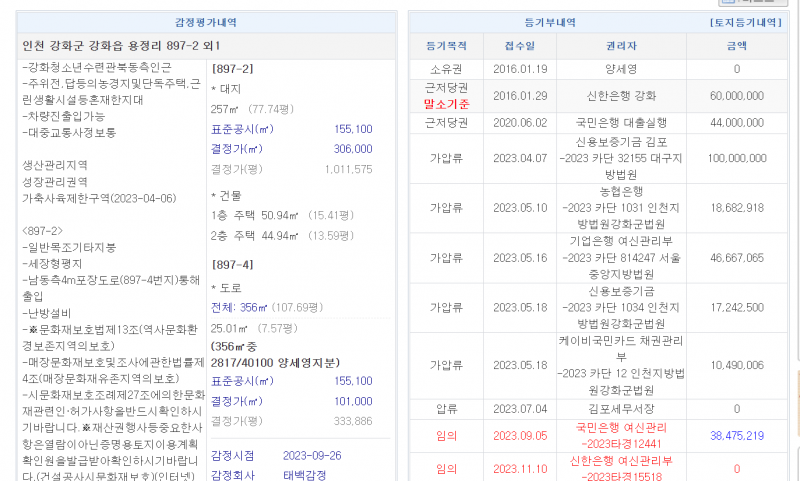Click the 감정시점 date 2023-09-26

pos(313,455)
